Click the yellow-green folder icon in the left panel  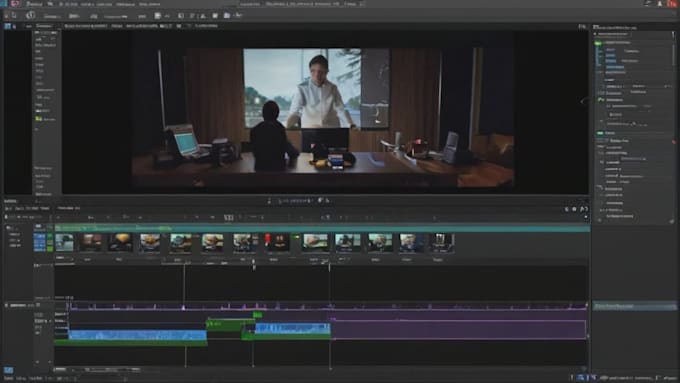tap(39, 118)
